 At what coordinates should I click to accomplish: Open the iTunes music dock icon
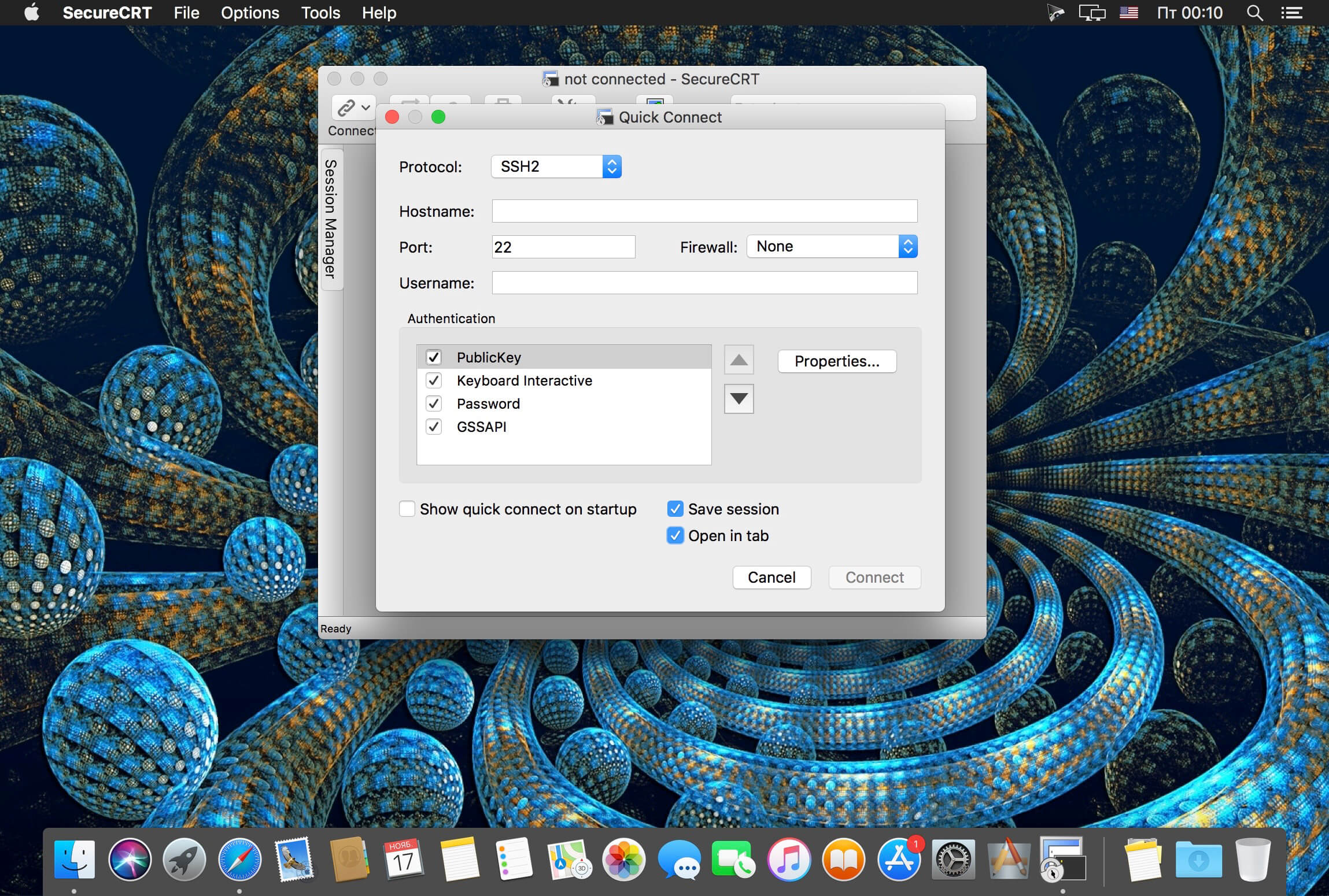point(788,859)
